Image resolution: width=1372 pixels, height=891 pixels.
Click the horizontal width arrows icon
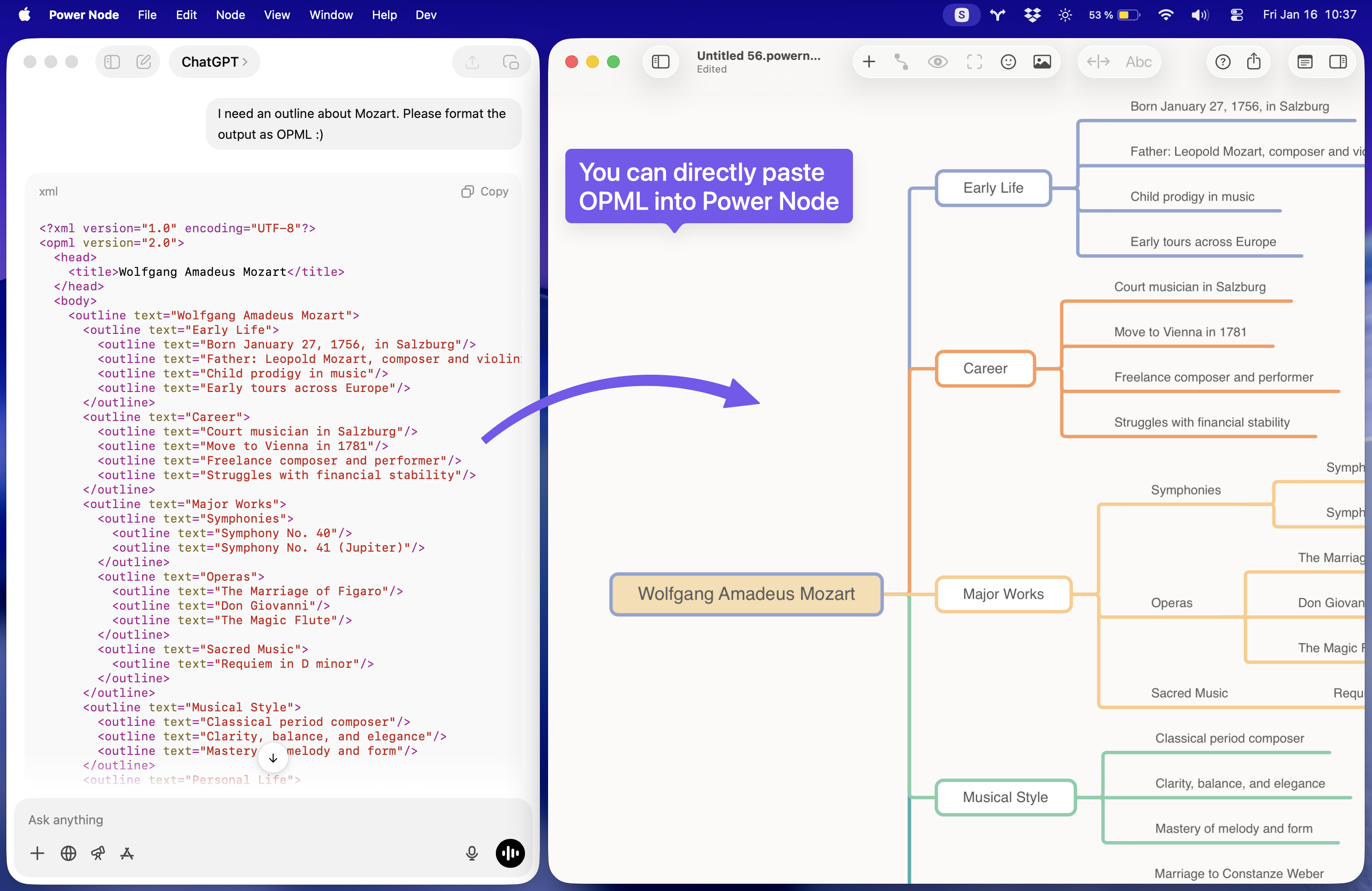(1098, 62)
